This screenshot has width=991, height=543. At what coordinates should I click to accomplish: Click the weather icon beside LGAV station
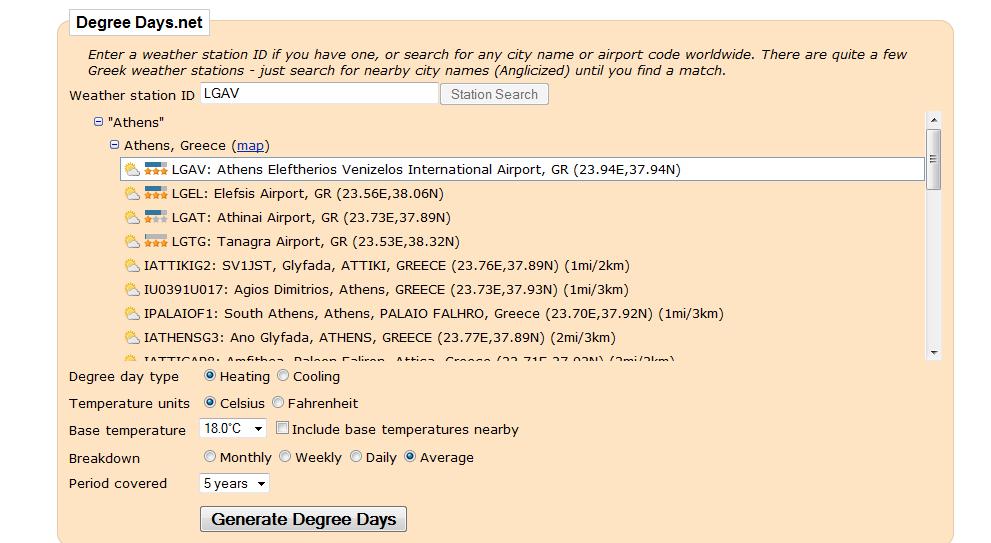point(131,169)
